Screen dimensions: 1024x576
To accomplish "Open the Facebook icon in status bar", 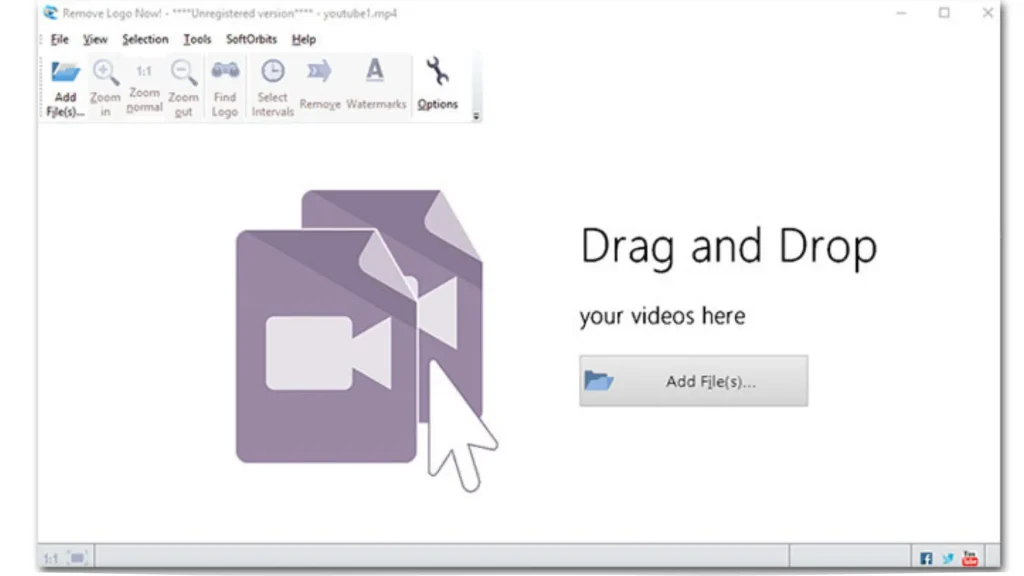I will coord(926,558).
